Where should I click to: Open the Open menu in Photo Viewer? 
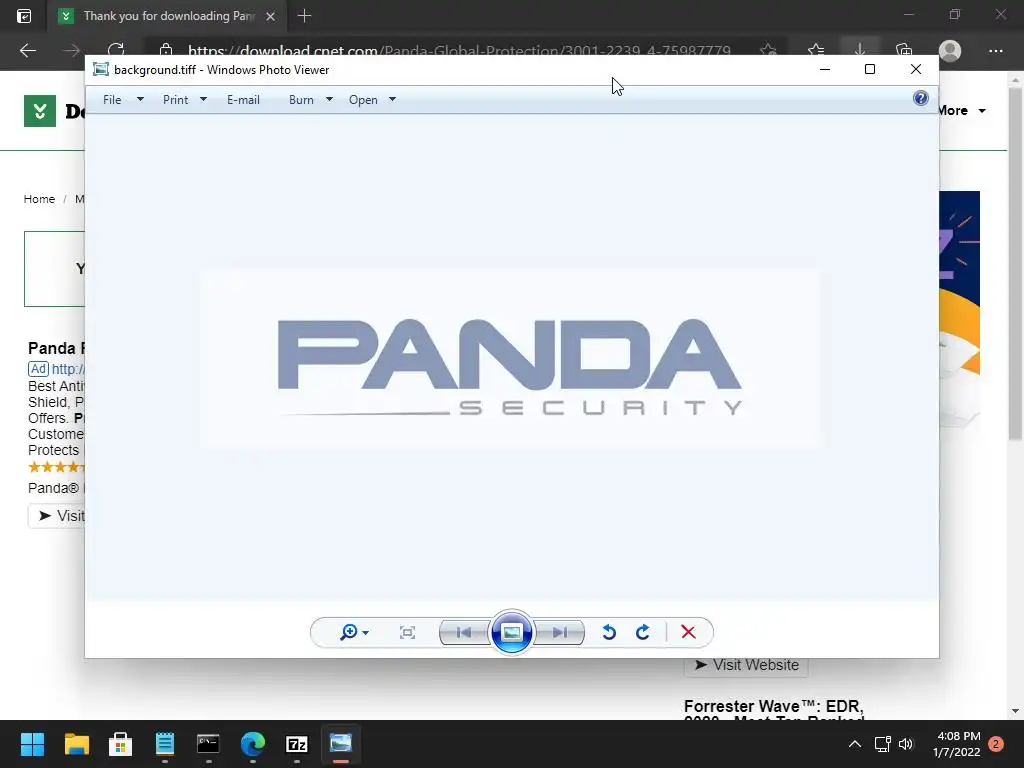tap(363, 100)
